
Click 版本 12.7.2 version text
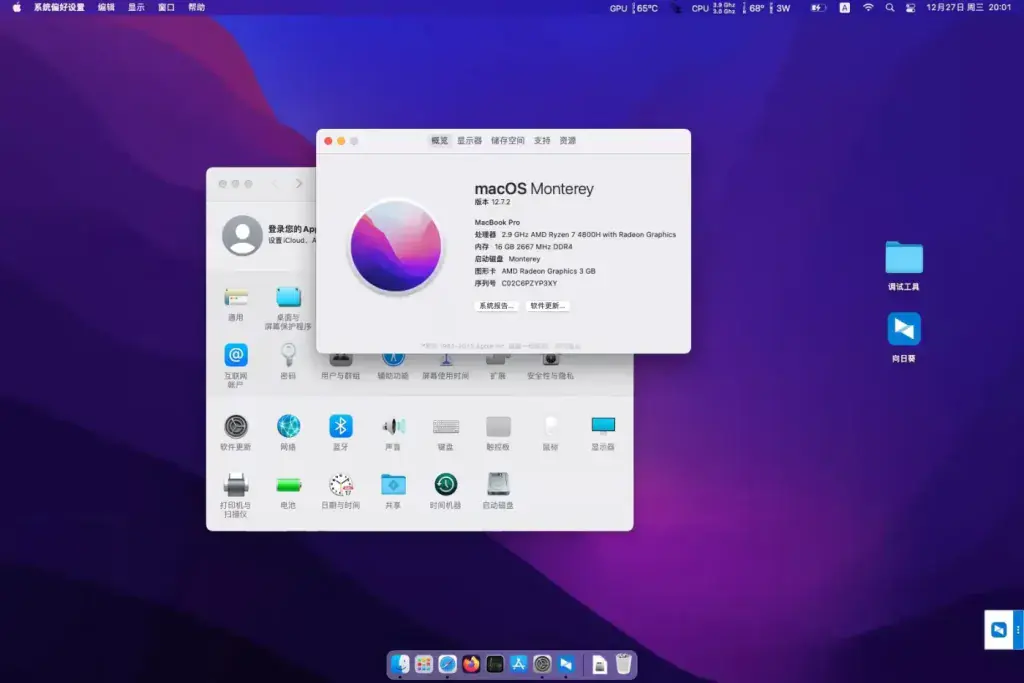coord(492,202)
